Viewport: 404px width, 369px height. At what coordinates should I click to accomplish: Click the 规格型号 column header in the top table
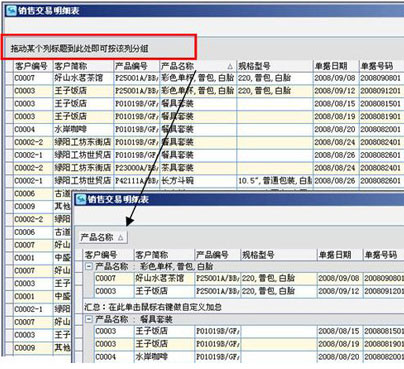pos(275,66)
